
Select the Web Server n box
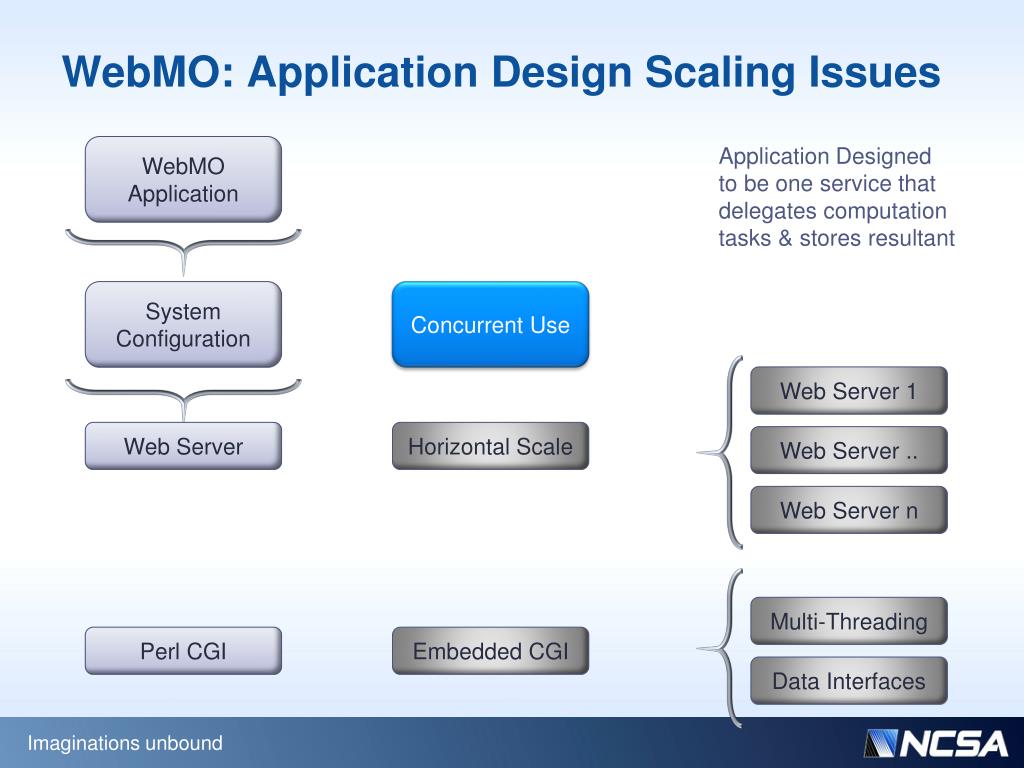(848, 509)
